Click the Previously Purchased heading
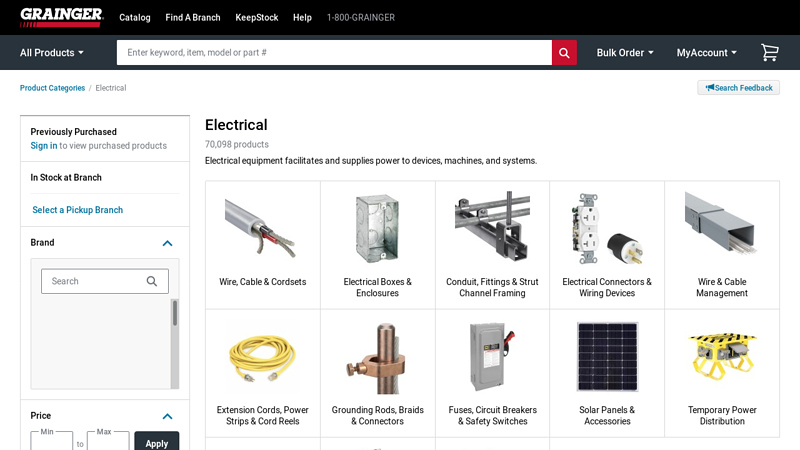 tap(73, 132)
